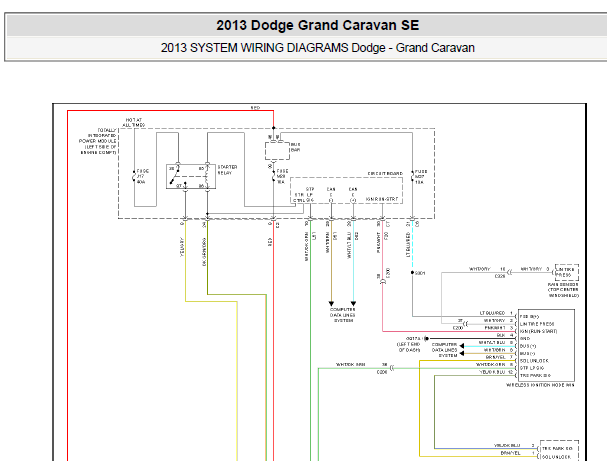This screenshot has height=461, width=607.
Task: Click the FUSE J17 40A label
Action: [x=142, y=176]
